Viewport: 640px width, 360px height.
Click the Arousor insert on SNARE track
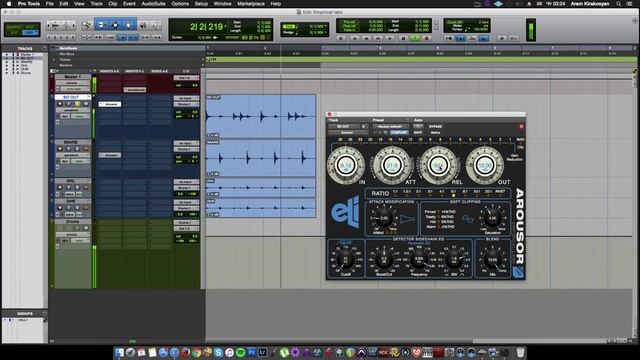pyautogui.click(x=110, y=155)
